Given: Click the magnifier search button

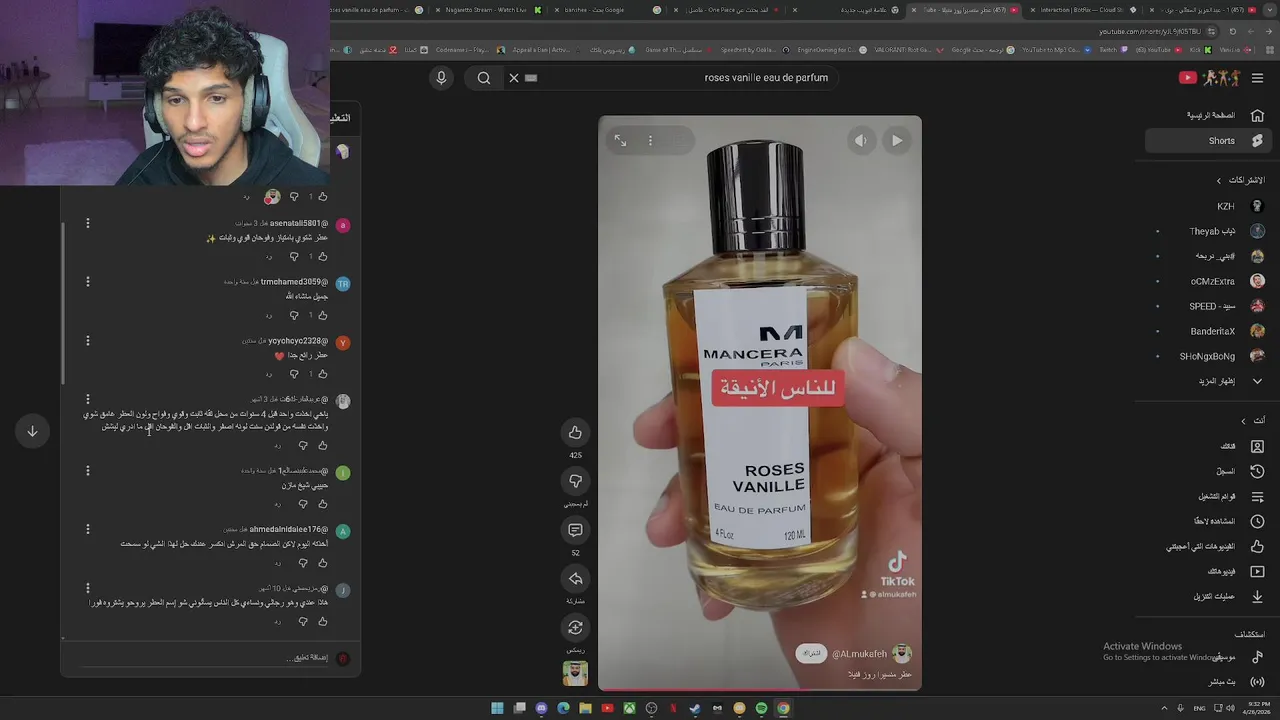Looking at the screenshot, I should (484, 78).
